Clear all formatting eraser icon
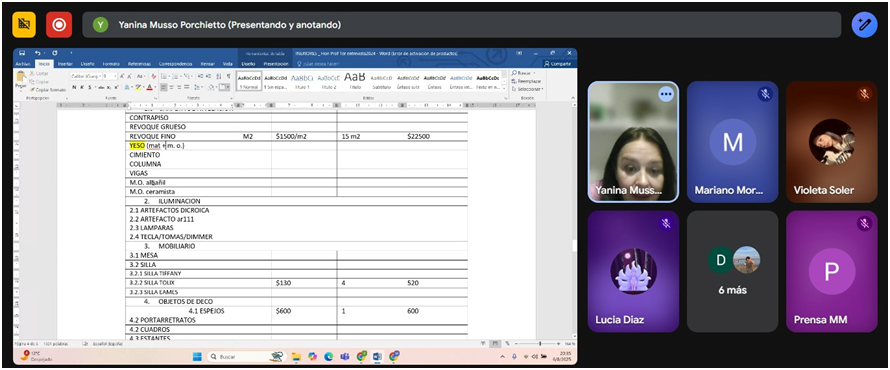This screenshot has width=890, height=370. coord(153,76)
